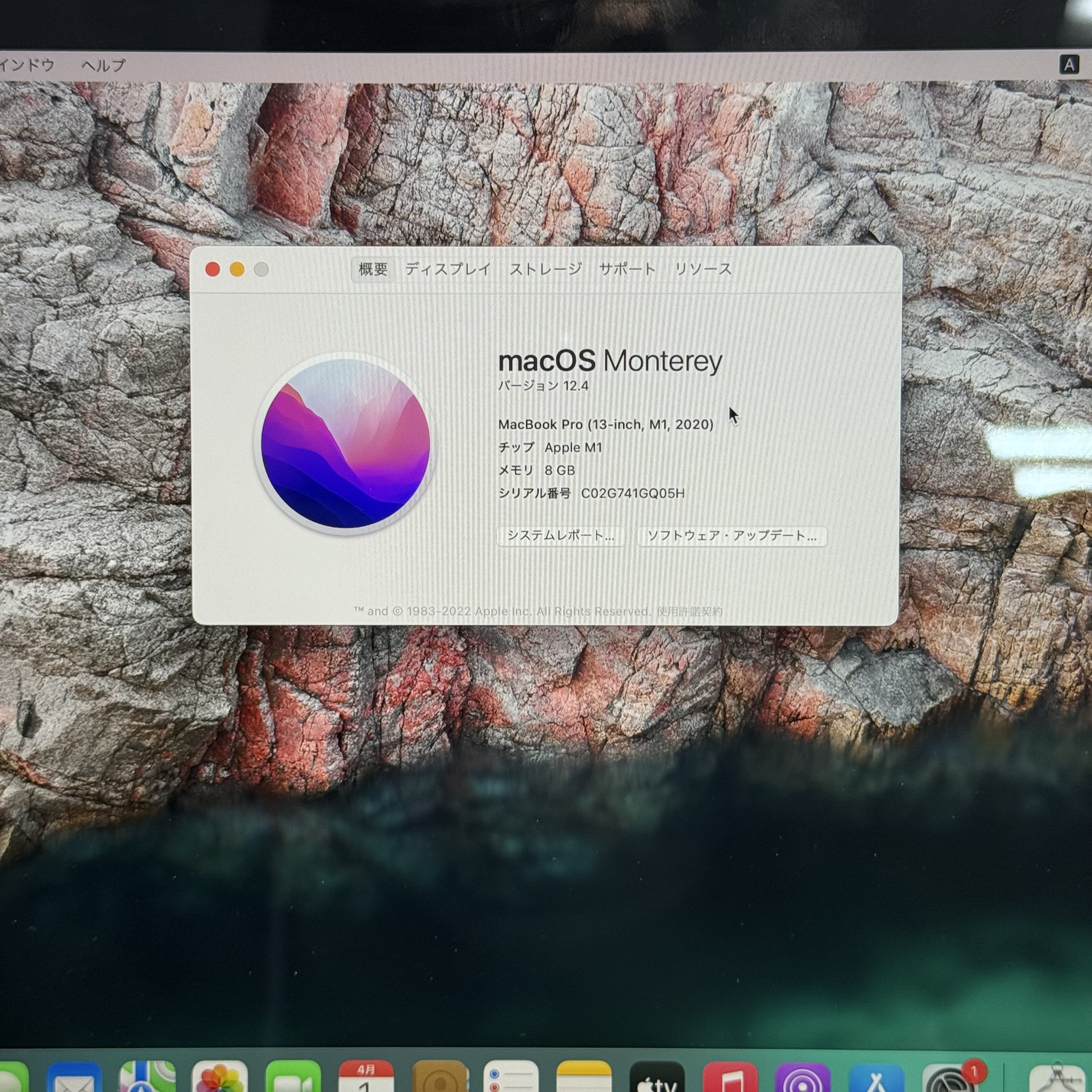Open Photos app in dock

tap(220, 1077)
